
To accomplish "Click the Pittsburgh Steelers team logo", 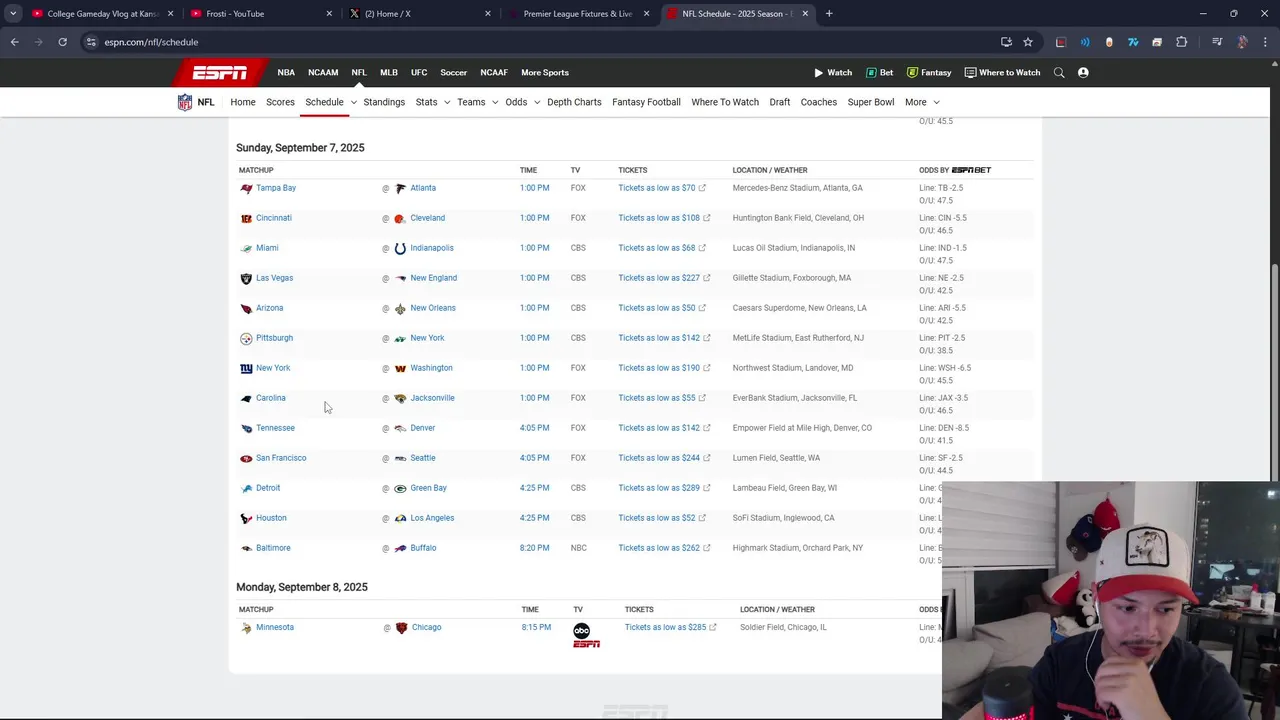I will click(246, 338).
